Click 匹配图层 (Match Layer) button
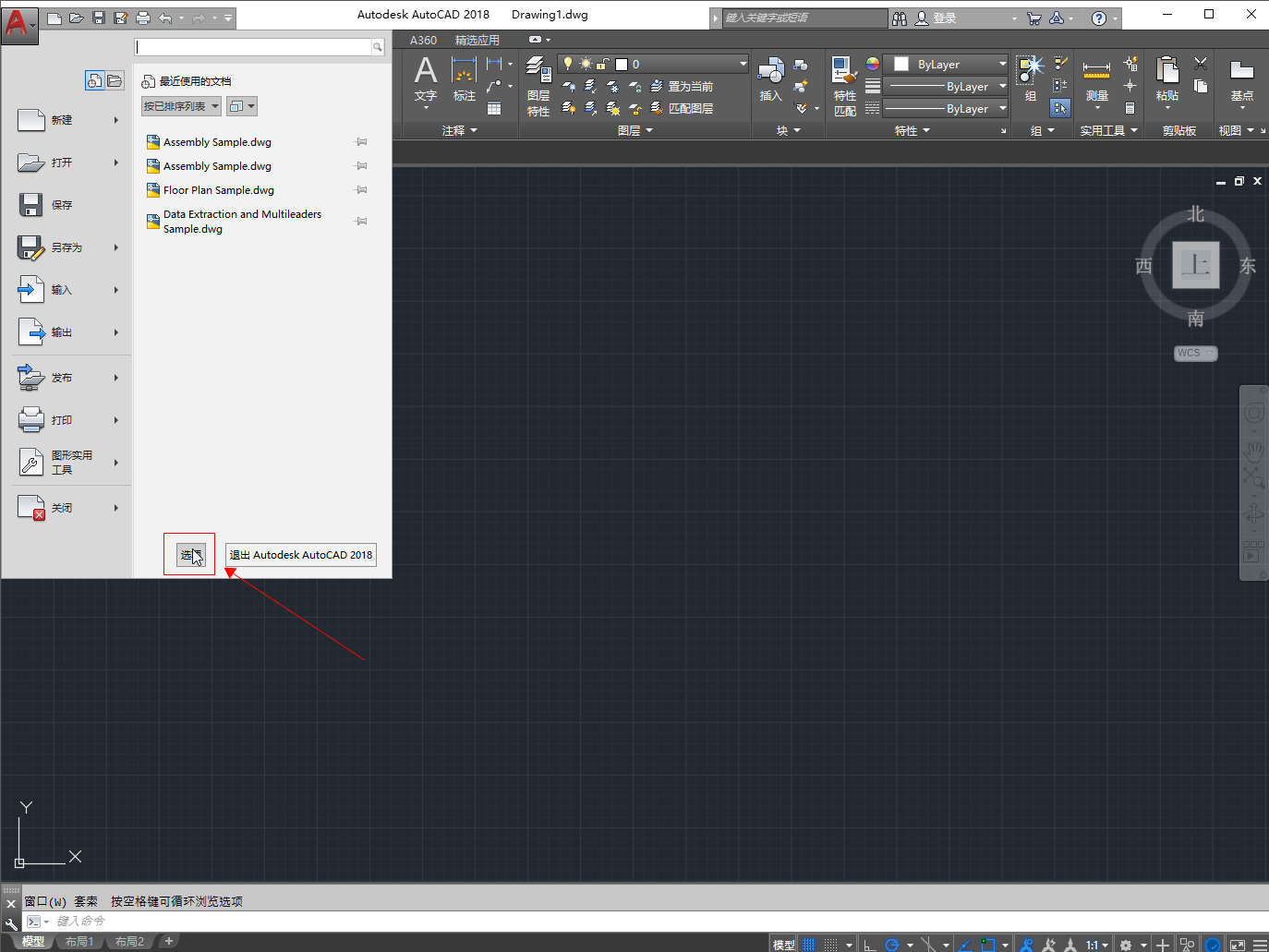Screen dimensions: 1269x952 (682, 108)
